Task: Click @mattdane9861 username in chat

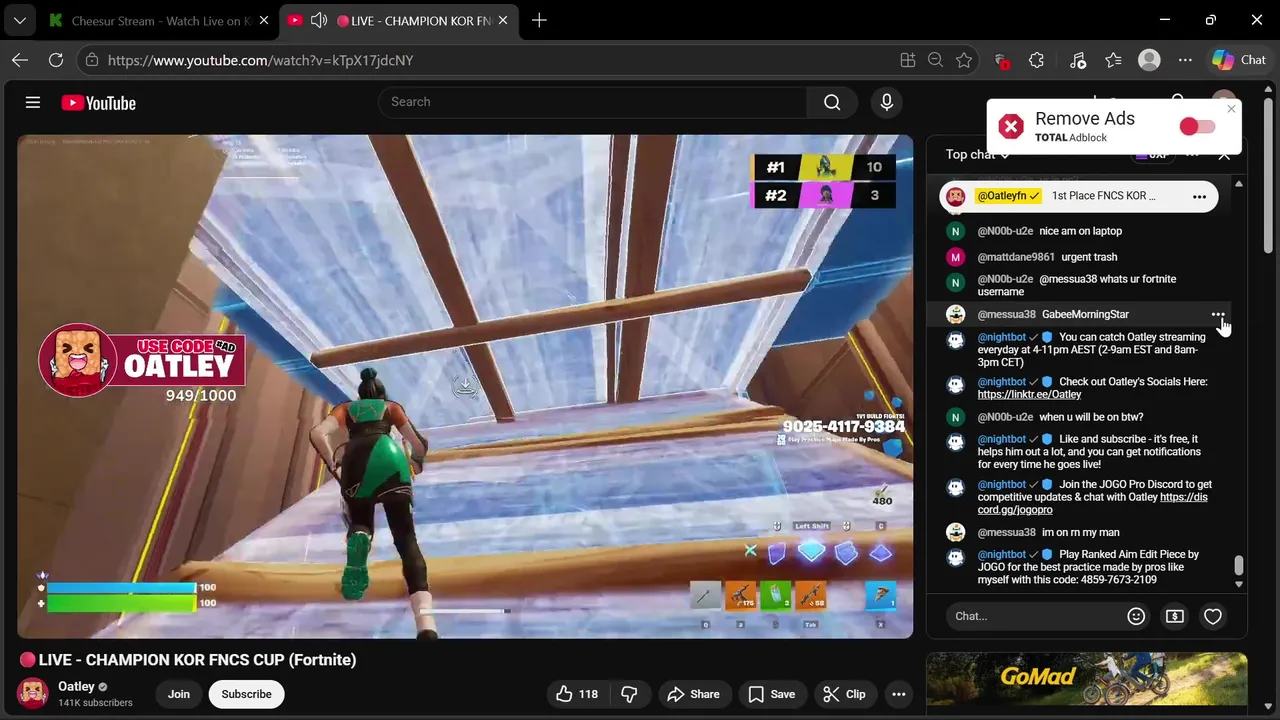Action: pyautogui.click(x=1015, y=257)
